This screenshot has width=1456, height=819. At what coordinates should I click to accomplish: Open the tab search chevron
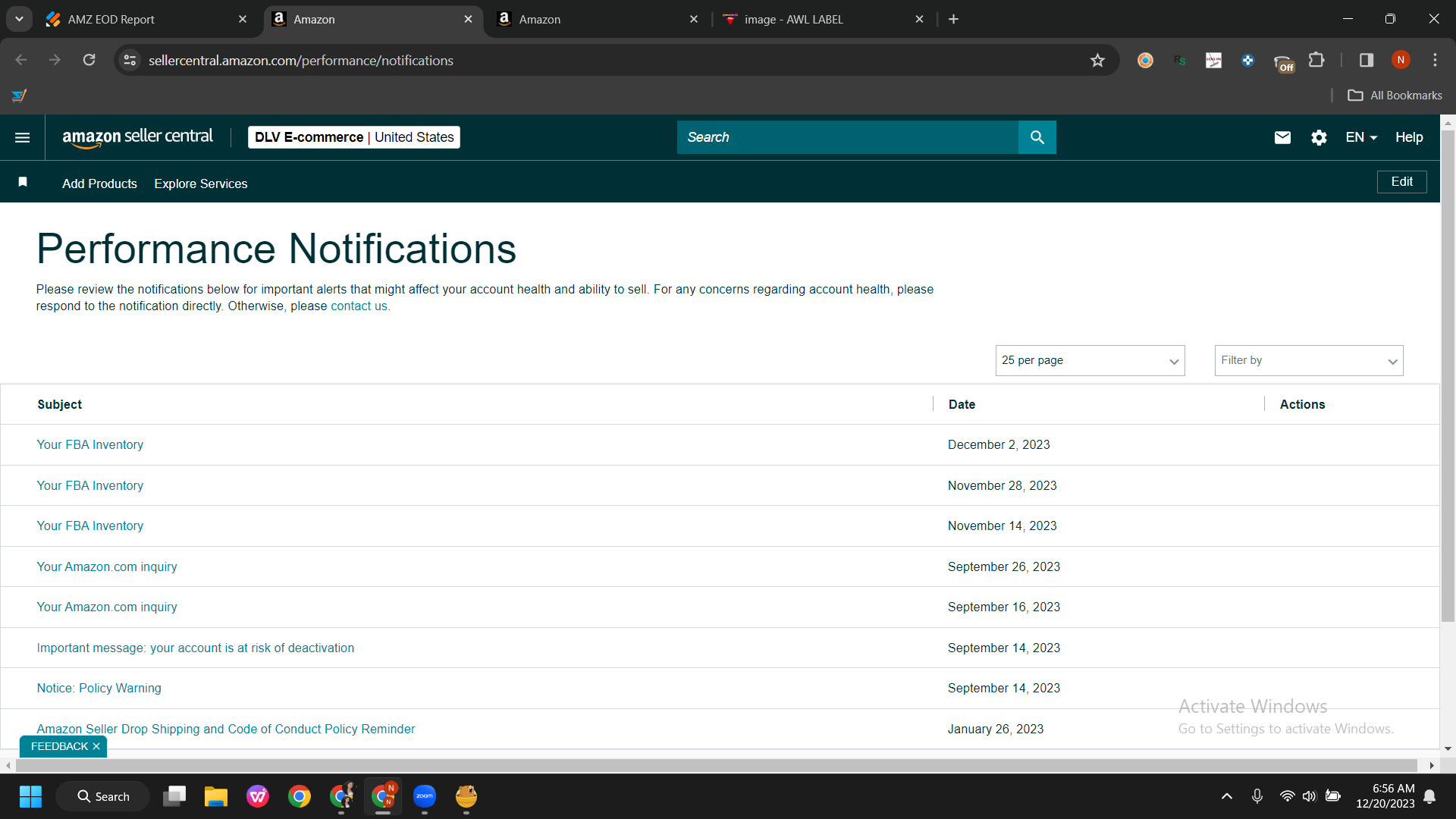point(19,19)
